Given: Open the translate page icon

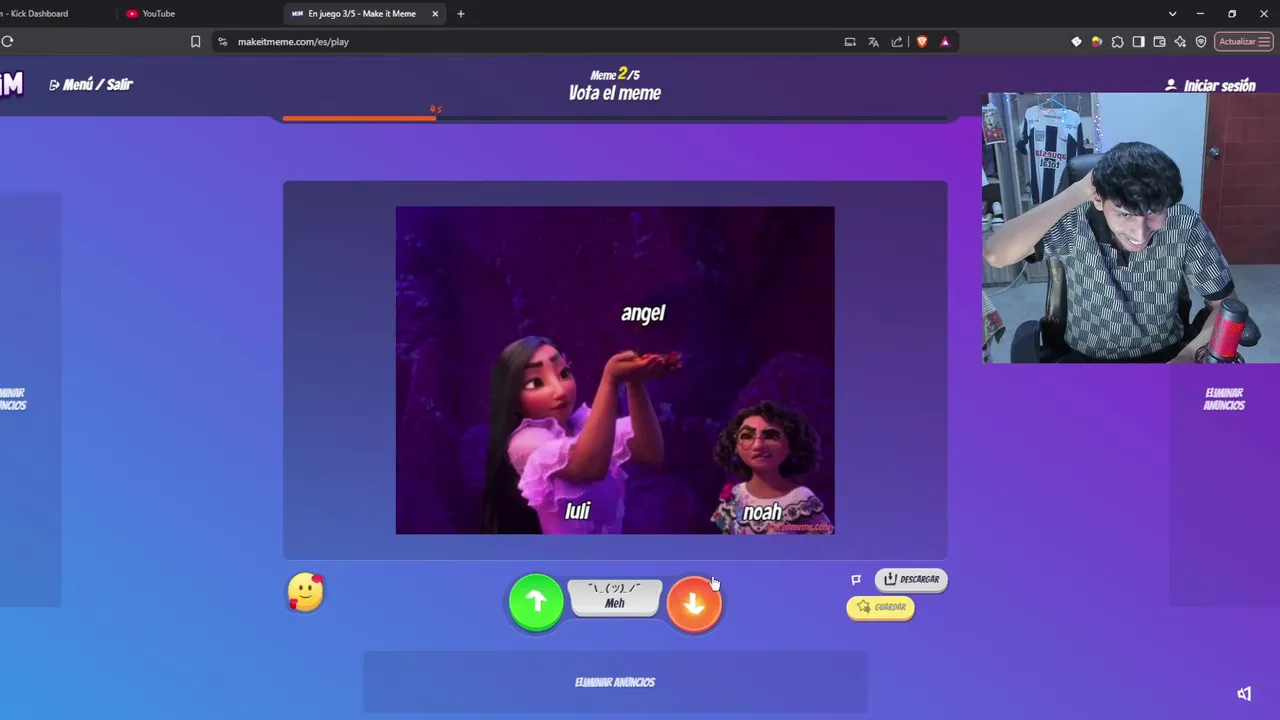Looking at the screenshot, I should [873, 42].
